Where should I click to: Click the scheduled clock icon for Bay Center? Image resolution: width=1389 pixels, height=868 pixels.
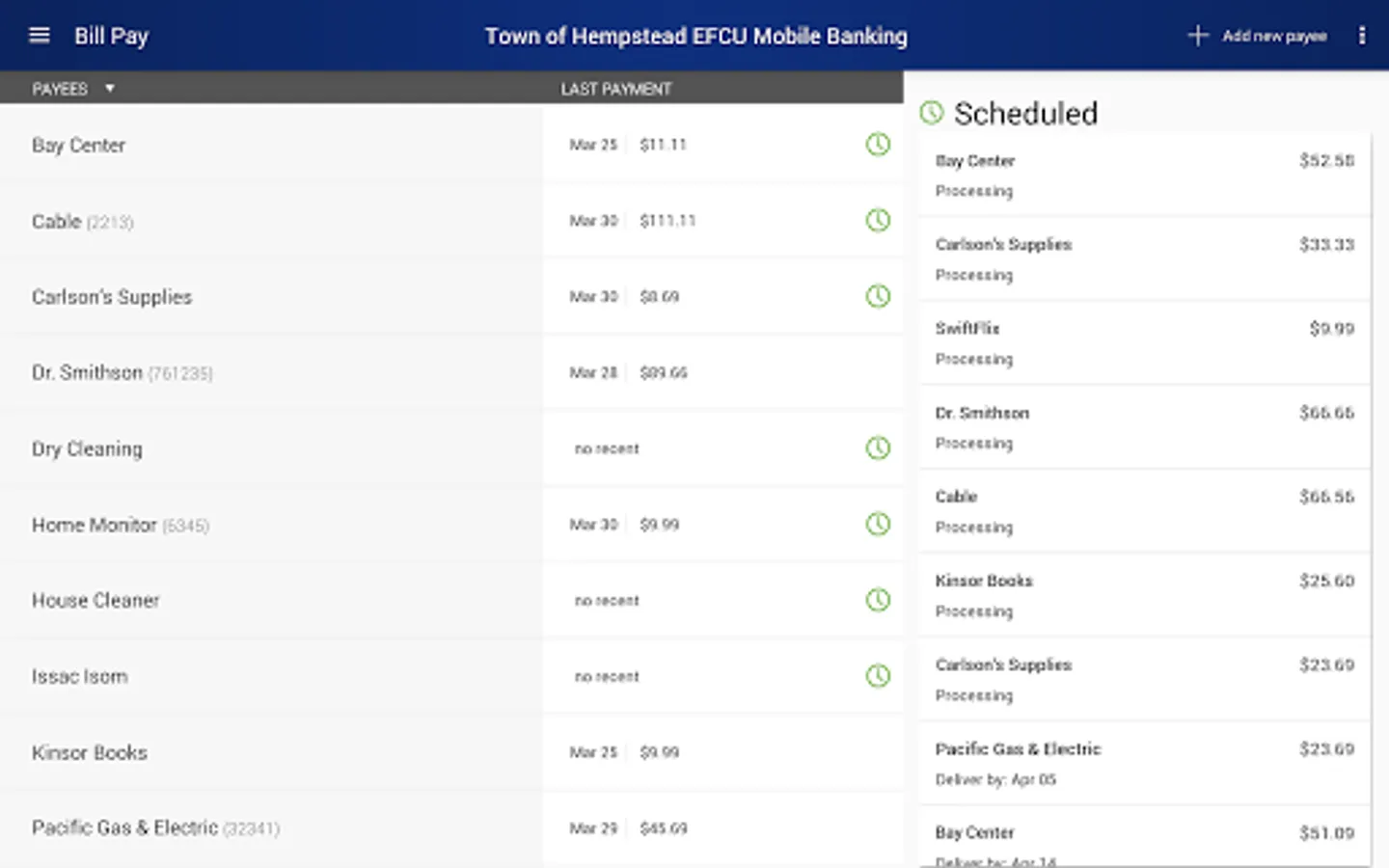click(x=878, y=145)
